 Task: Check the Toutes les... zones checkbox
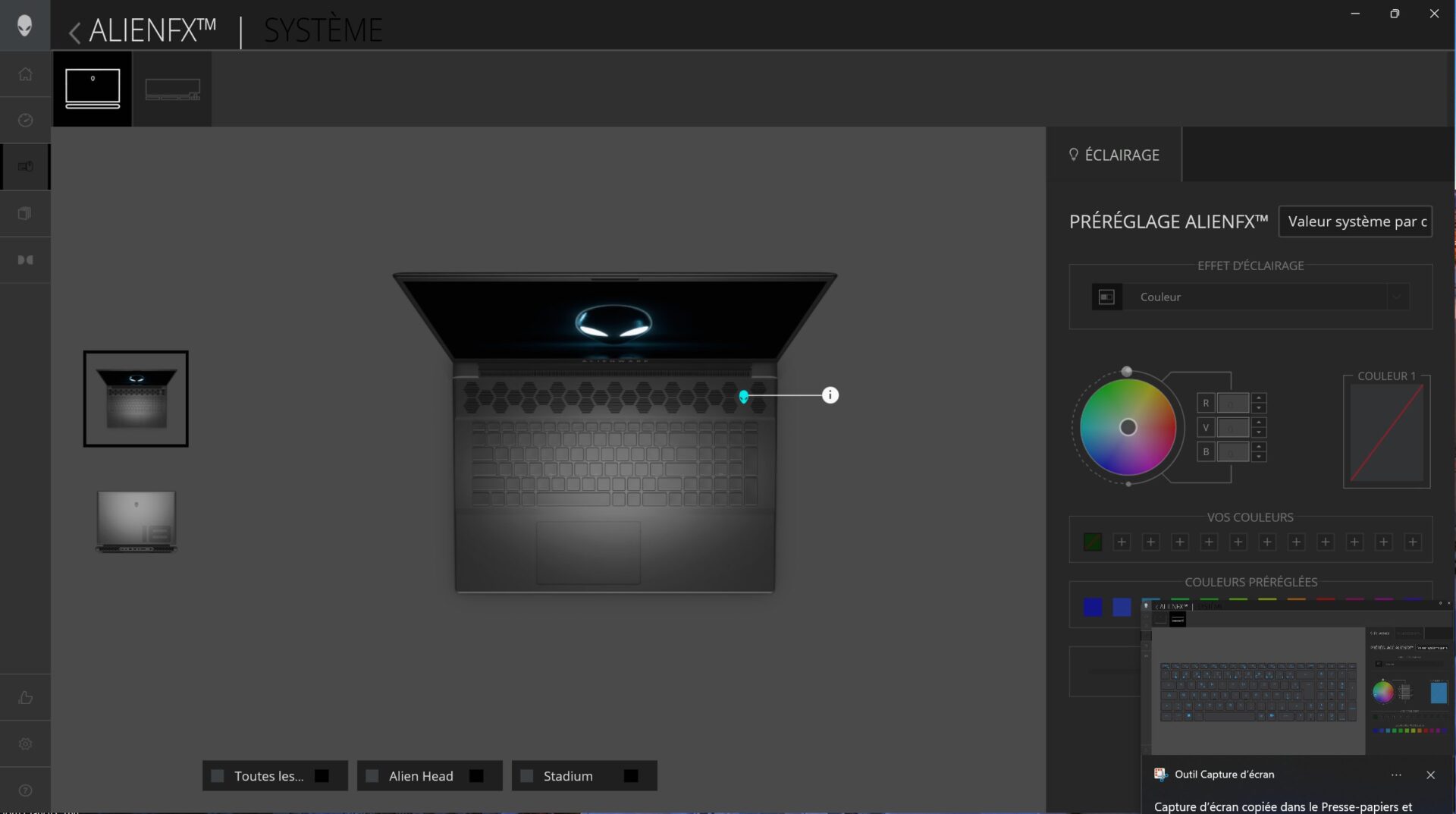click(x=218, y=775)
